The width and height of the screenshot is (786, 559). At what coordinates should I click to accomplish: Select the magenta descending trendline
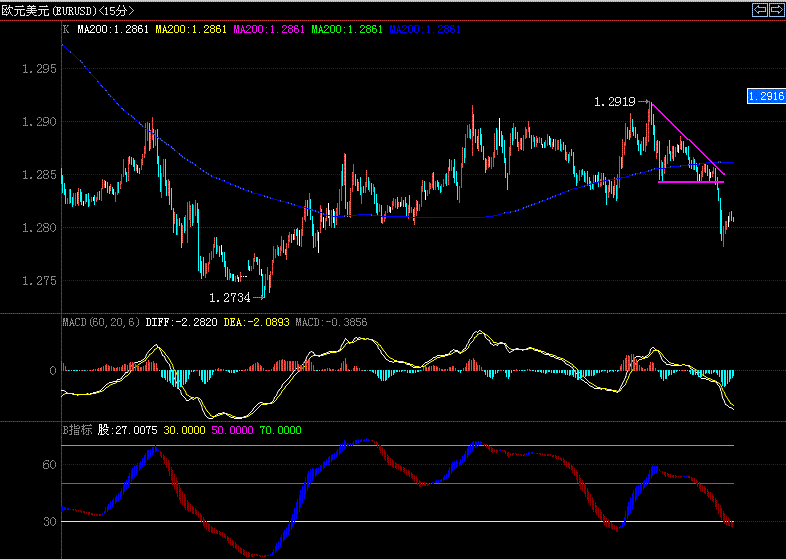[688, 139]
